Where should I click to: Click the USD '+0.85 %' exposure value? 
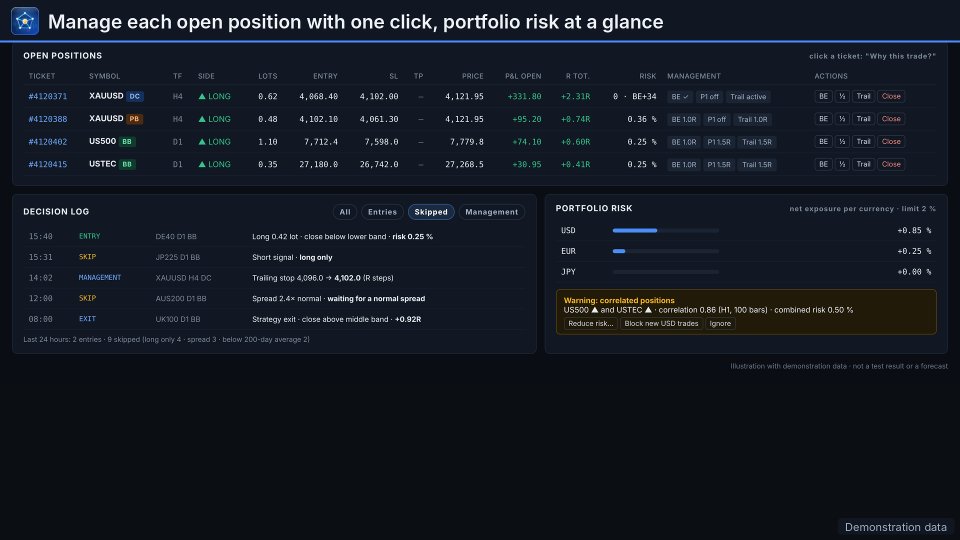click(x=914, y=231)
